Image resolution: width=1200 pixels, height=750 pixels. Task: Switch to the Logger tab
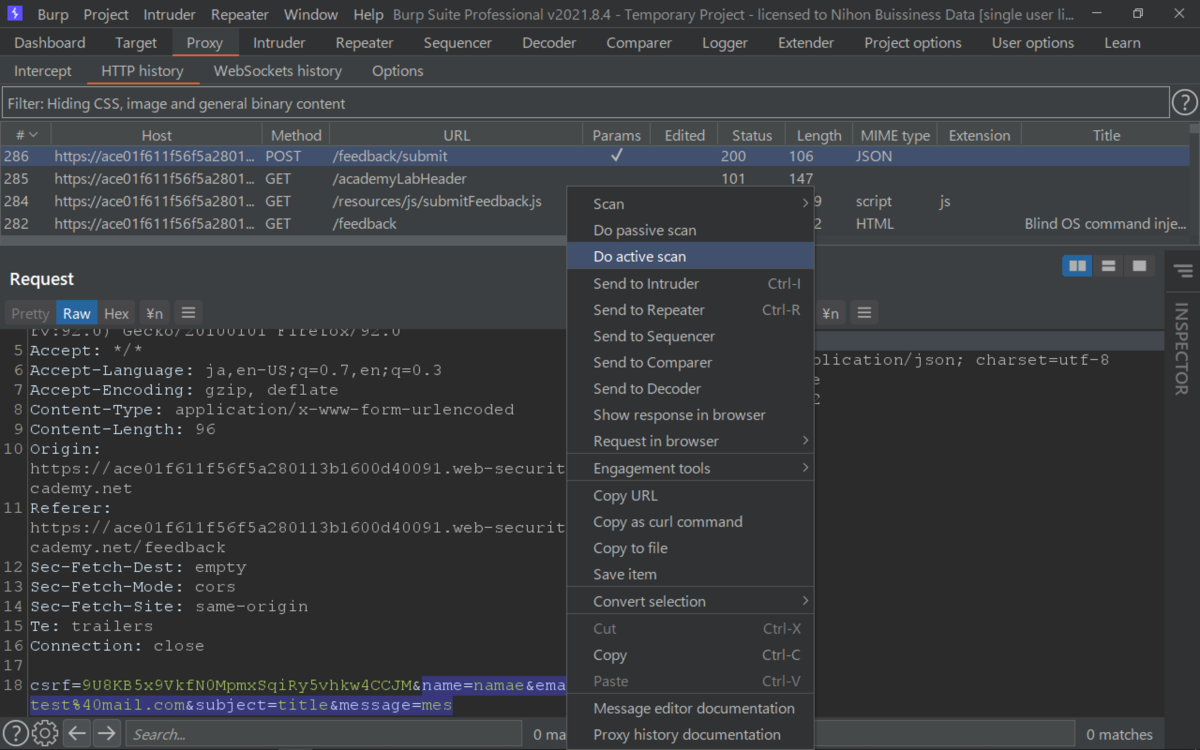point(725,43)
